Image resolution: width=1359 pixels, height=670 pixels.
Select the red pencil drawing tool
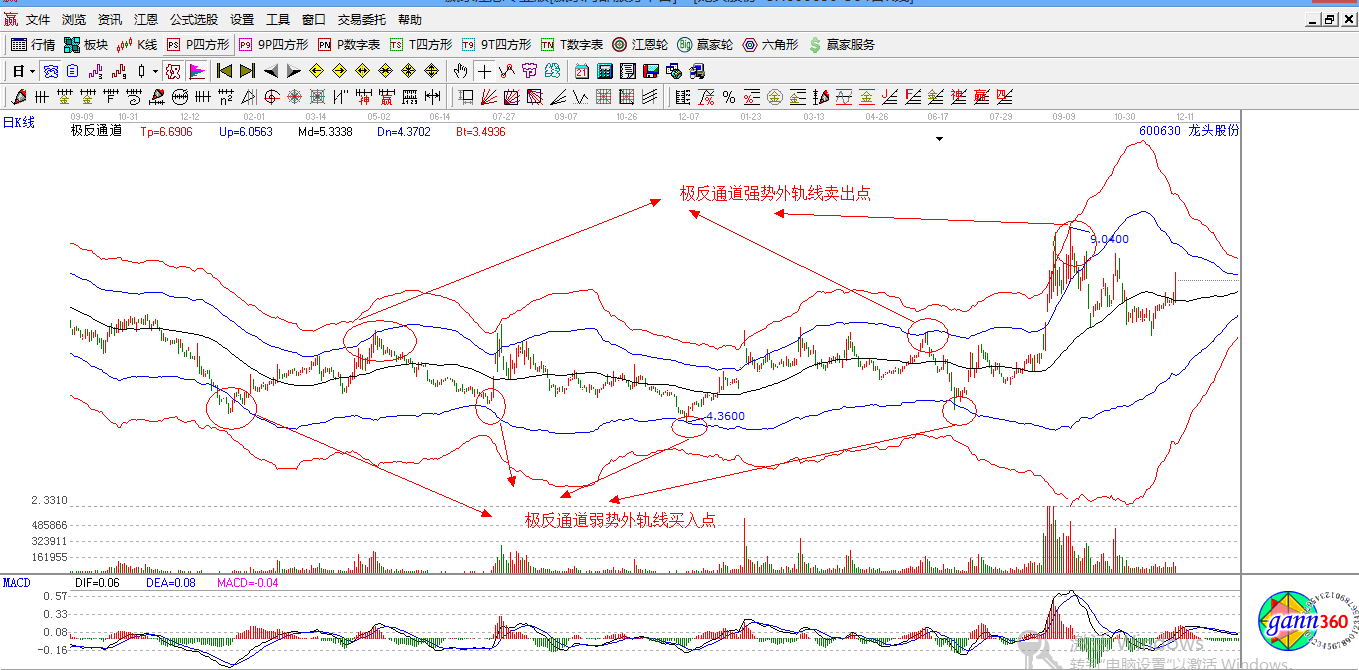coord(17,97)
